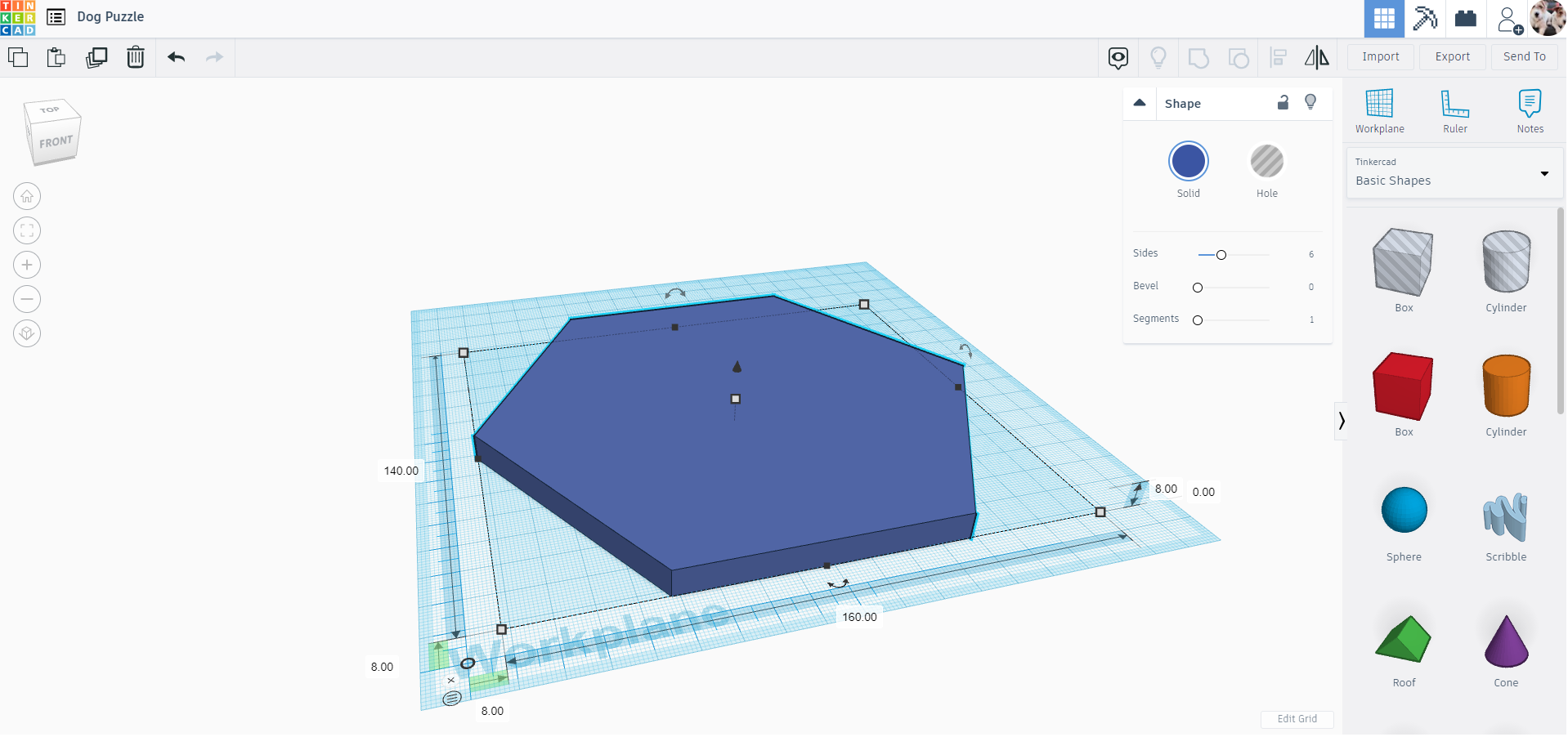1568x737 pixels.
Task: Click the Dog Puzzle design title
Action: pos(110,17)
